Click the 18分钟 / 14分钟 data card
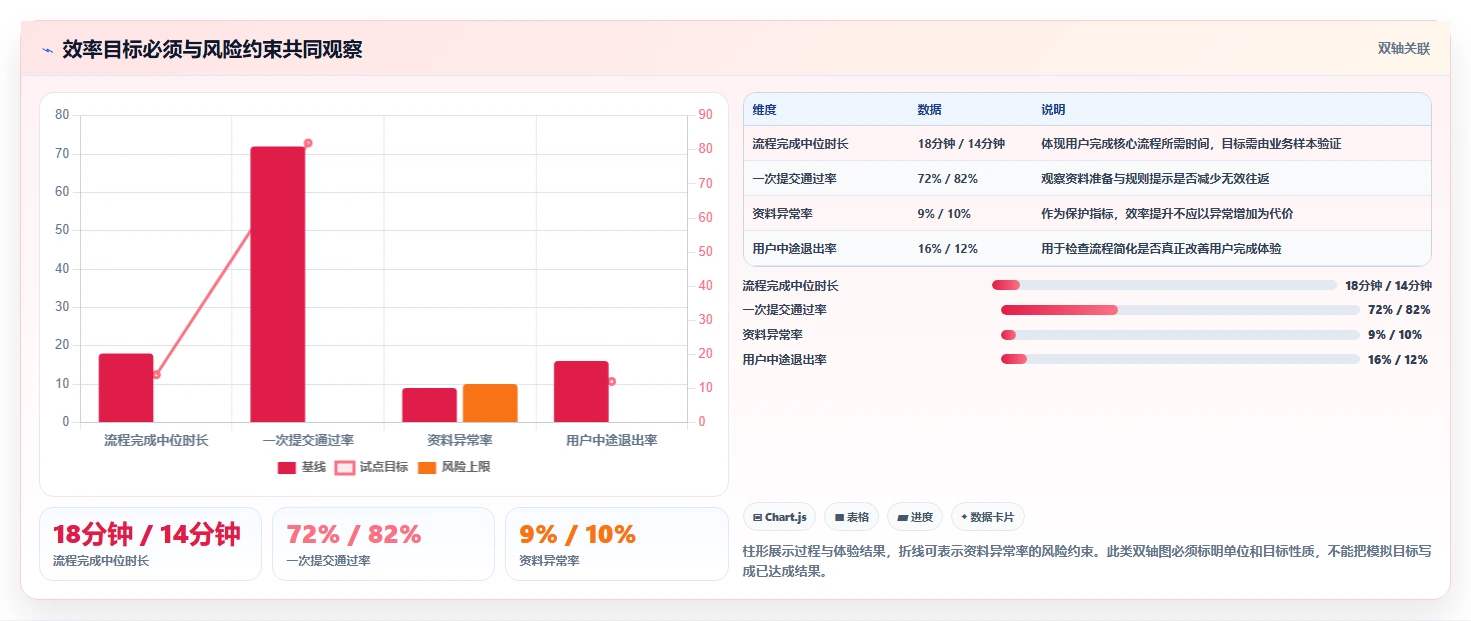This screenshot has width=1471, height=621. pyautogui.click(x=150, y=544)
